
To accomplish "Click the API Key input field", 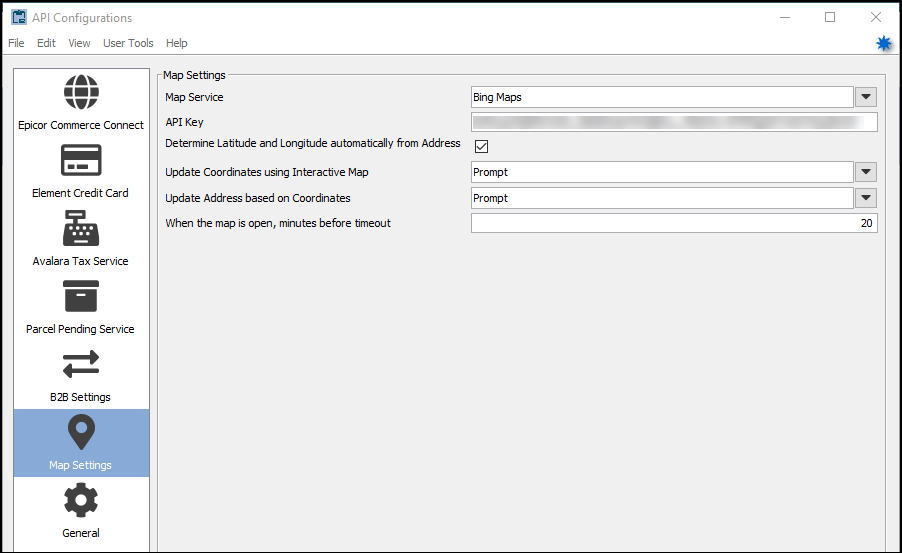I will (x=674, y=122).
